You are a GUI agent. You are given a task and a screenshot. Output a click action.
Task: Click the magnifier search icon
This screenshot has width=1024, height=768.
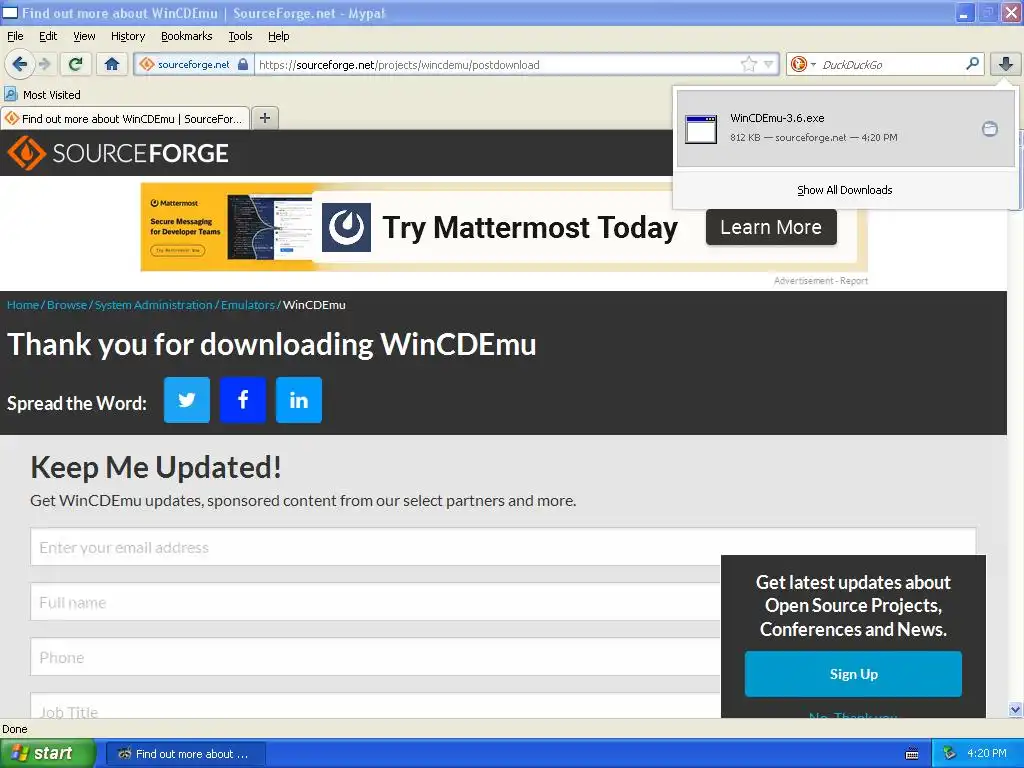pyautogui.click(x=972, y=64)
